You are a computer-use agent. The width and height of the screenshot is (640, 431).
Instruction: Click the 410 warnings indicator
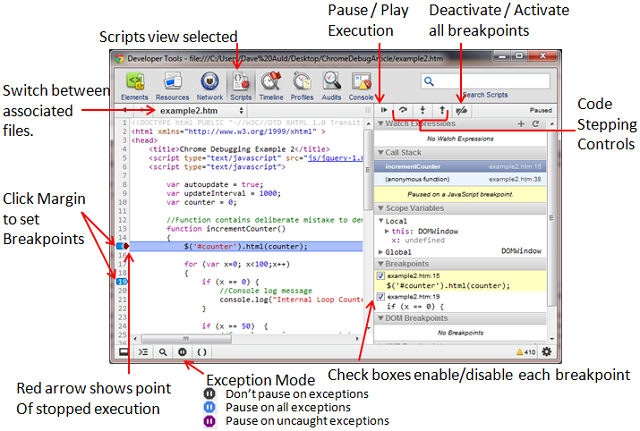click(526, 352)
